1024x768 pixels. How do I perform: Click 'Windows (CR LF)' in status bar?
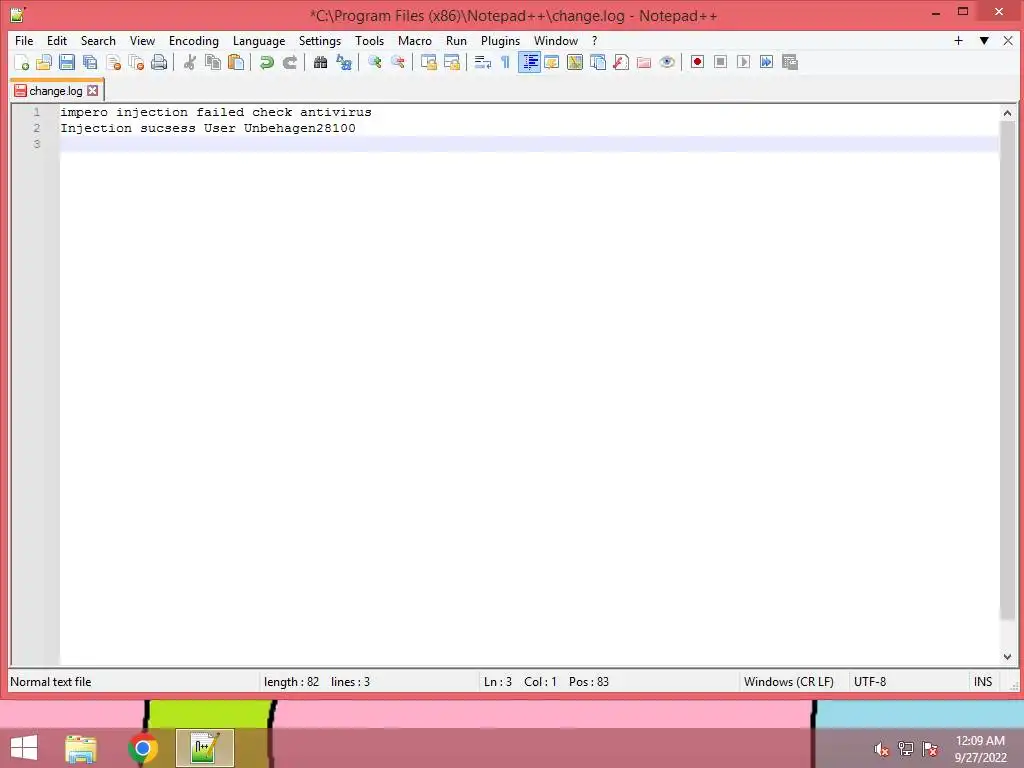click(788, 682)
